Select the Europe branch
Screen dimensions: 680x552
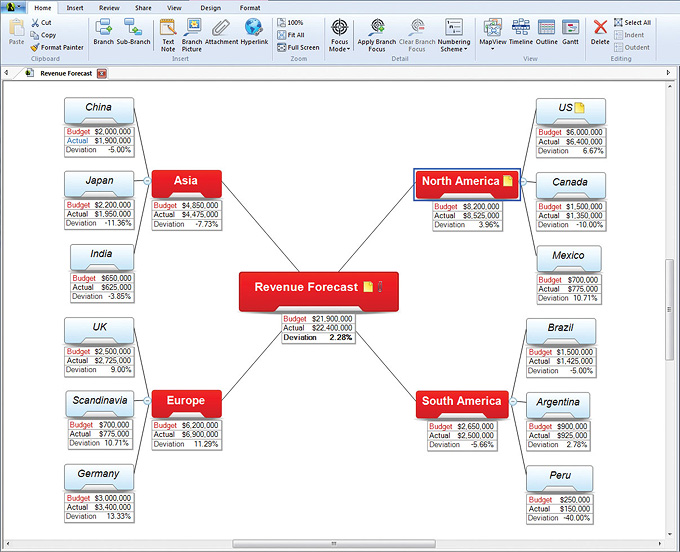186,404
